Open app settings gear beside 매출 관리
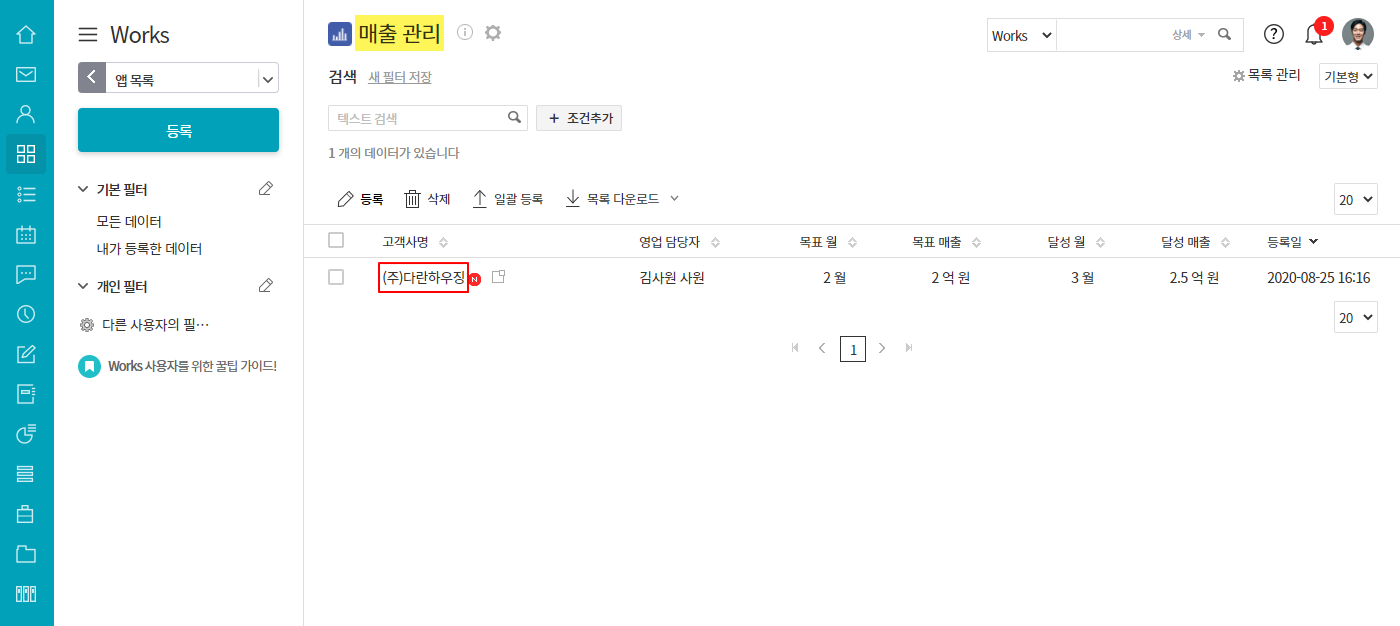Image resolution: width=1400 pixels, height=626 pixels. [x=493, y=32]
